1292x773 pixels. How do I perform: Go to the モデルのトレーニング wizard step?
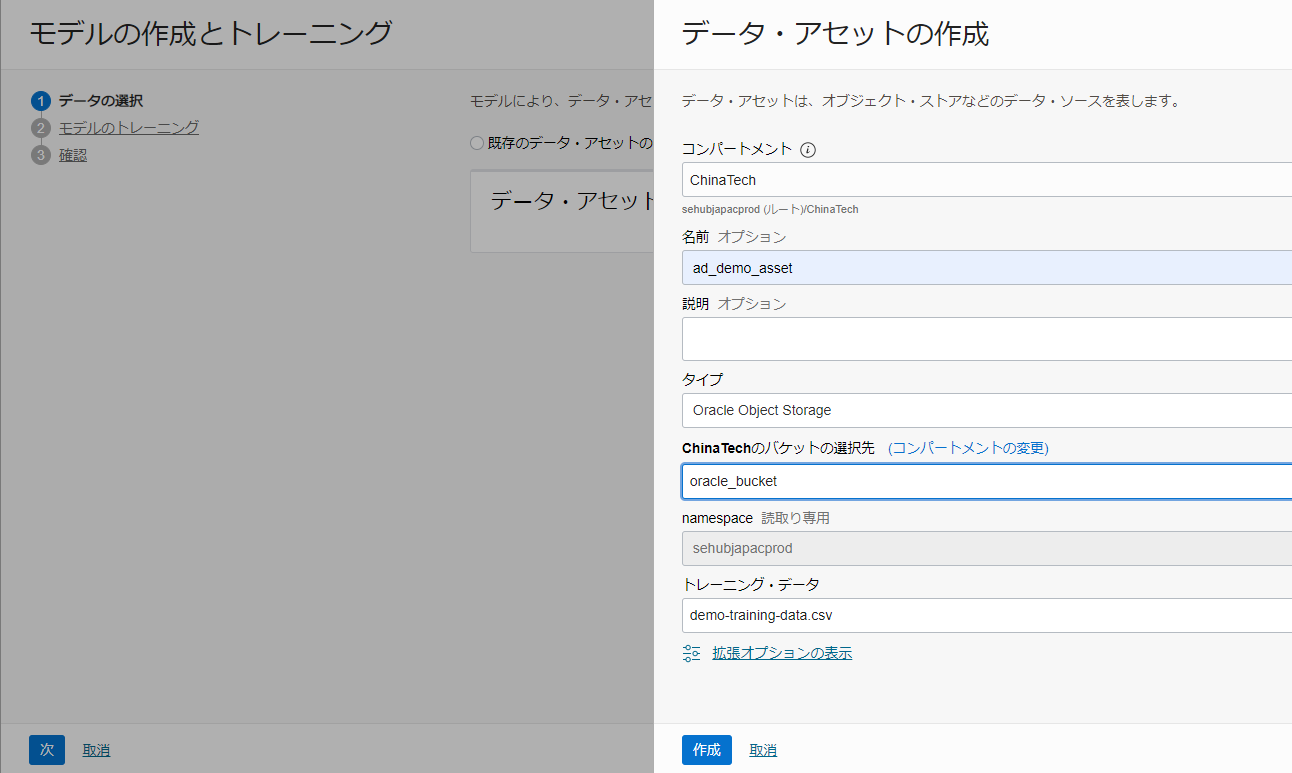click(x=128, y=128)
